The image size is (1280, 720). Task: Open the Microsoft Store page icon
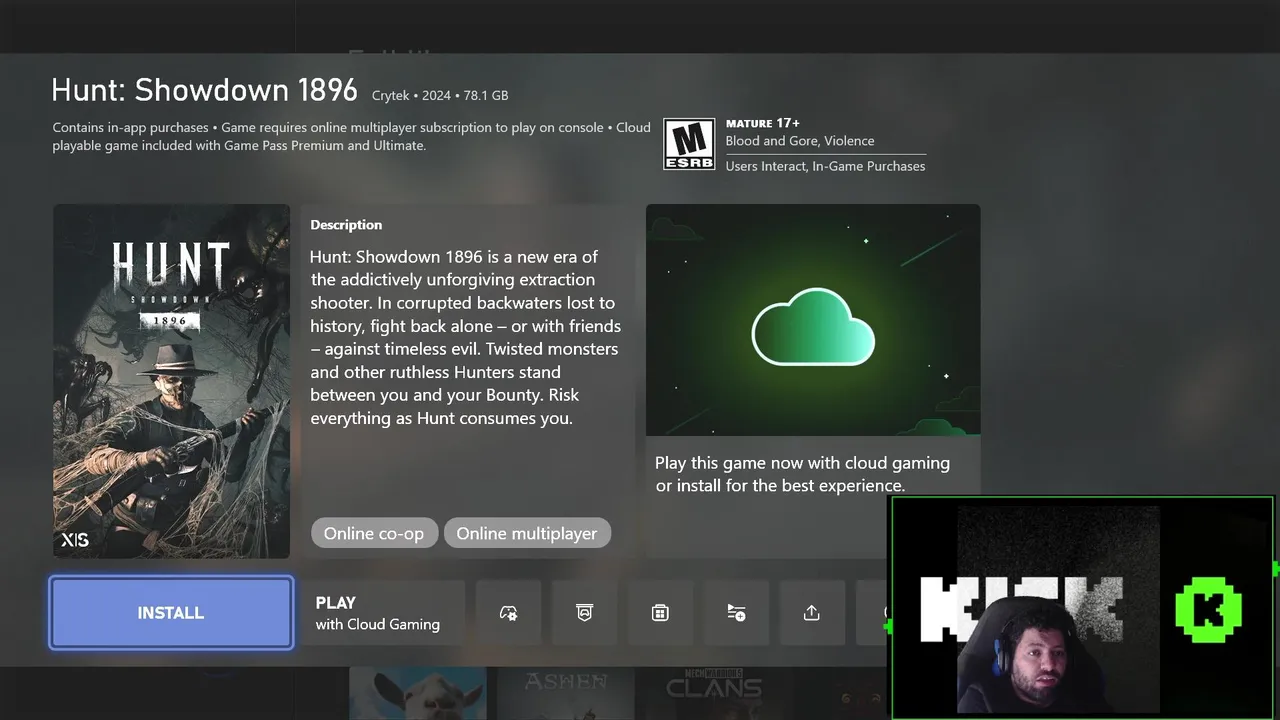tap(660, 613)
